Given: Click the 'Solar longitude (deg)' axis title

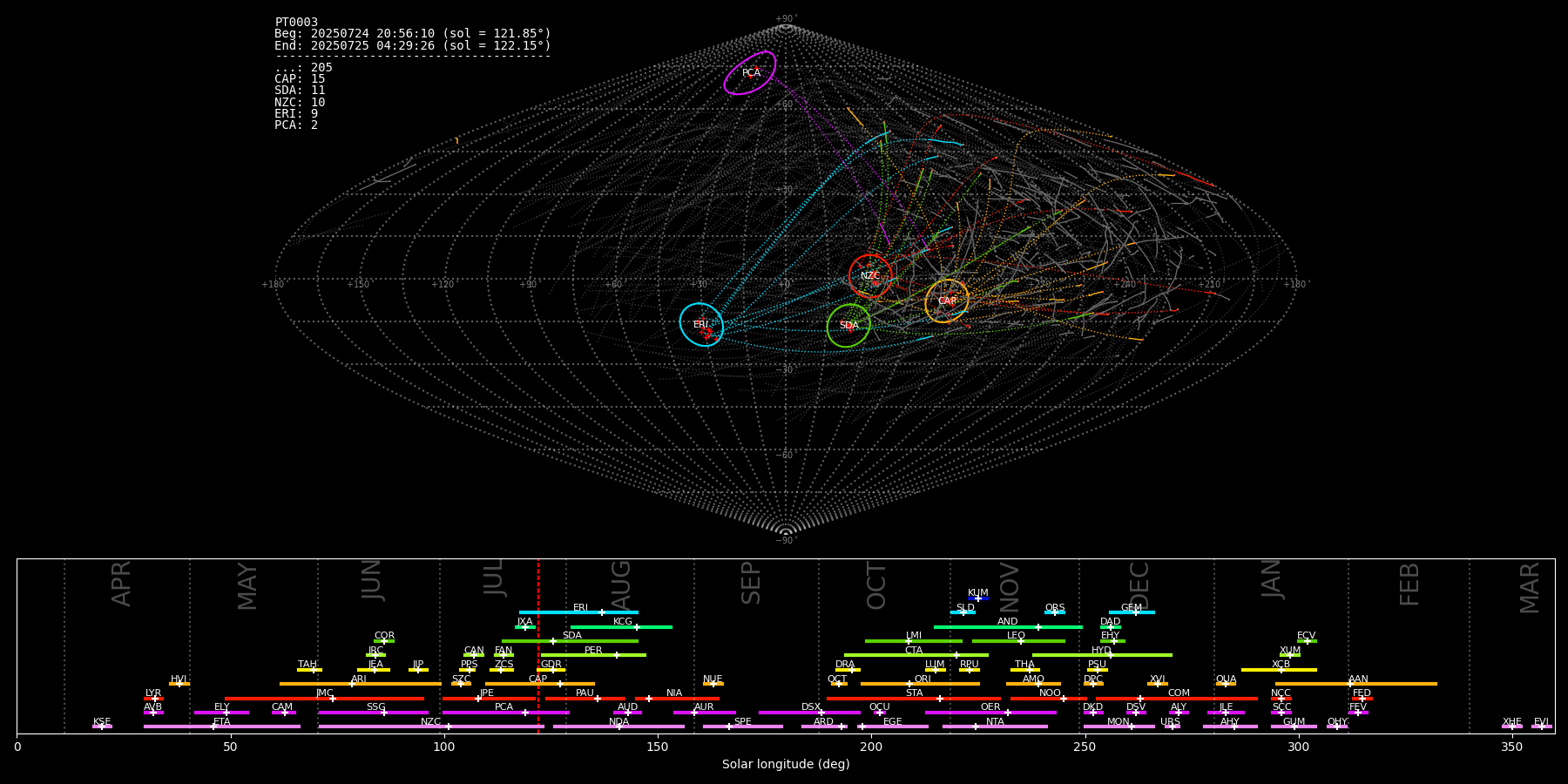Looking at the screenshot, I should coord(786,764).
